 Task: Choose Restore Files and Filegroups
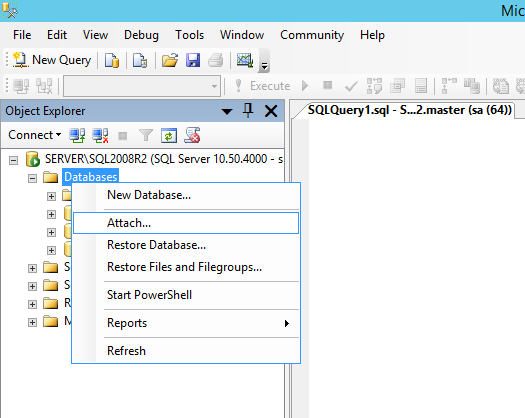click(x=186, y=267)
